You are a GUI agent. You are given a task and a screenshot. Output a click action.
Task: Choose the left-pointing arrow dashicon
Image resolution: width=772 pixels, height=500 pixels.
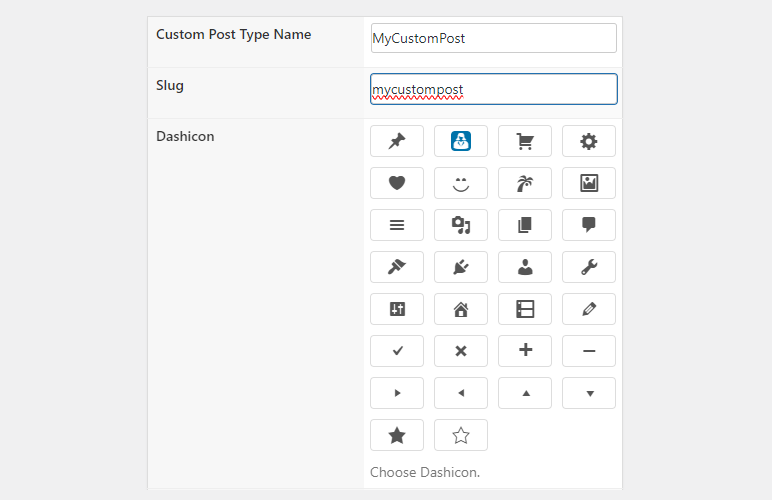[461, 393]
